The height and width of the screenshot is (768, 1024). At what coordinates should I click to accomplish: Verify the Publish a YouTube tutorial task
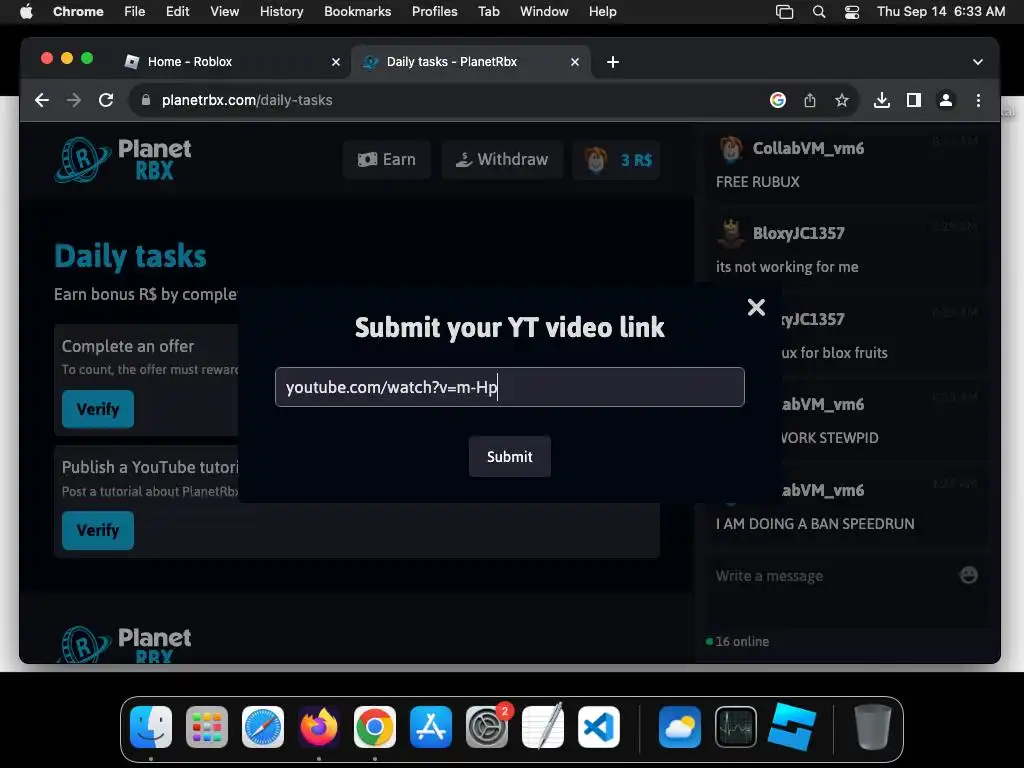coord(98,530)
